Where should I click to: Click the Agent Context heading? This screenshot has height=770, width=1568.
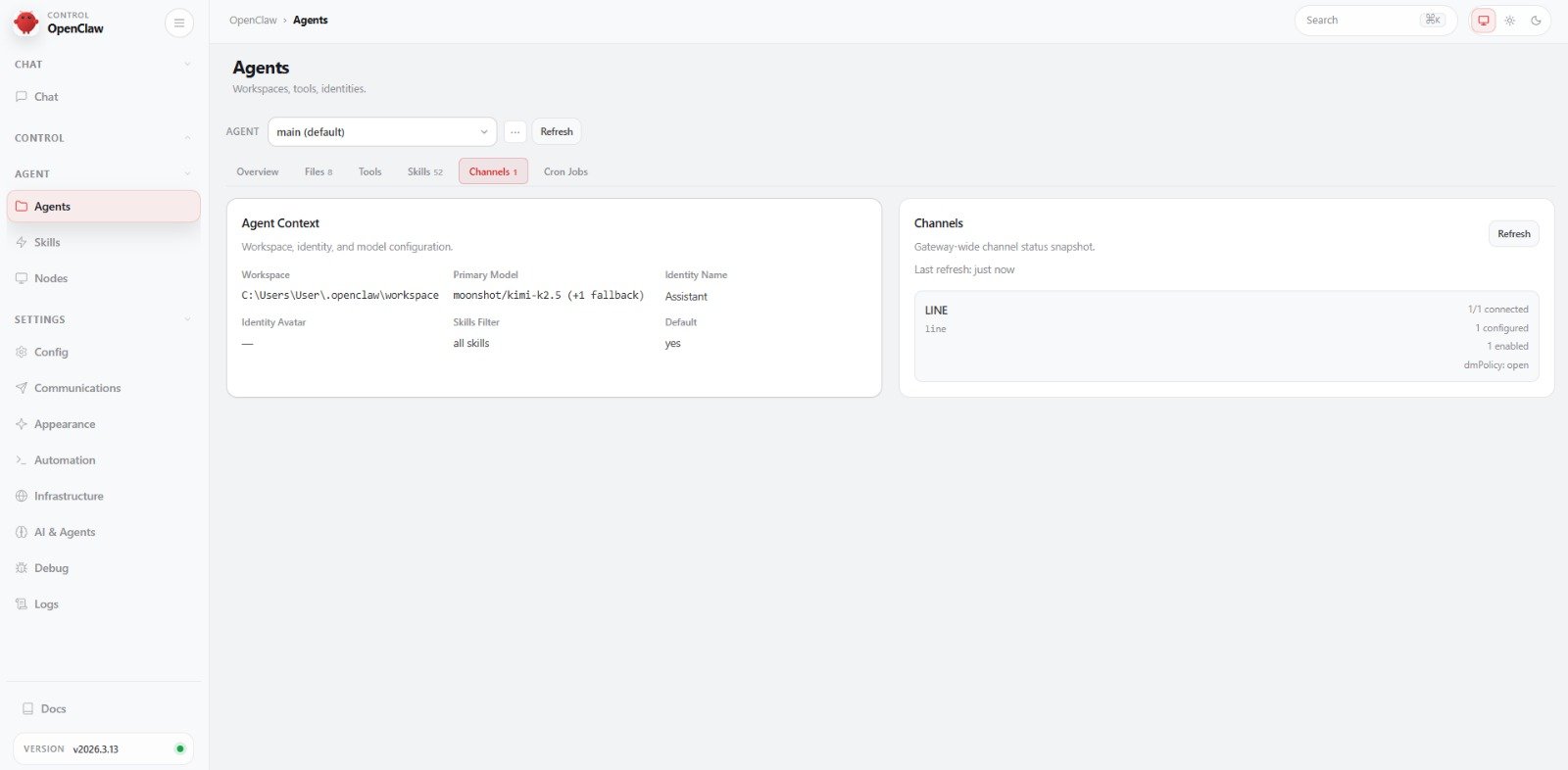pyautogui.click(x=280, y=223)
